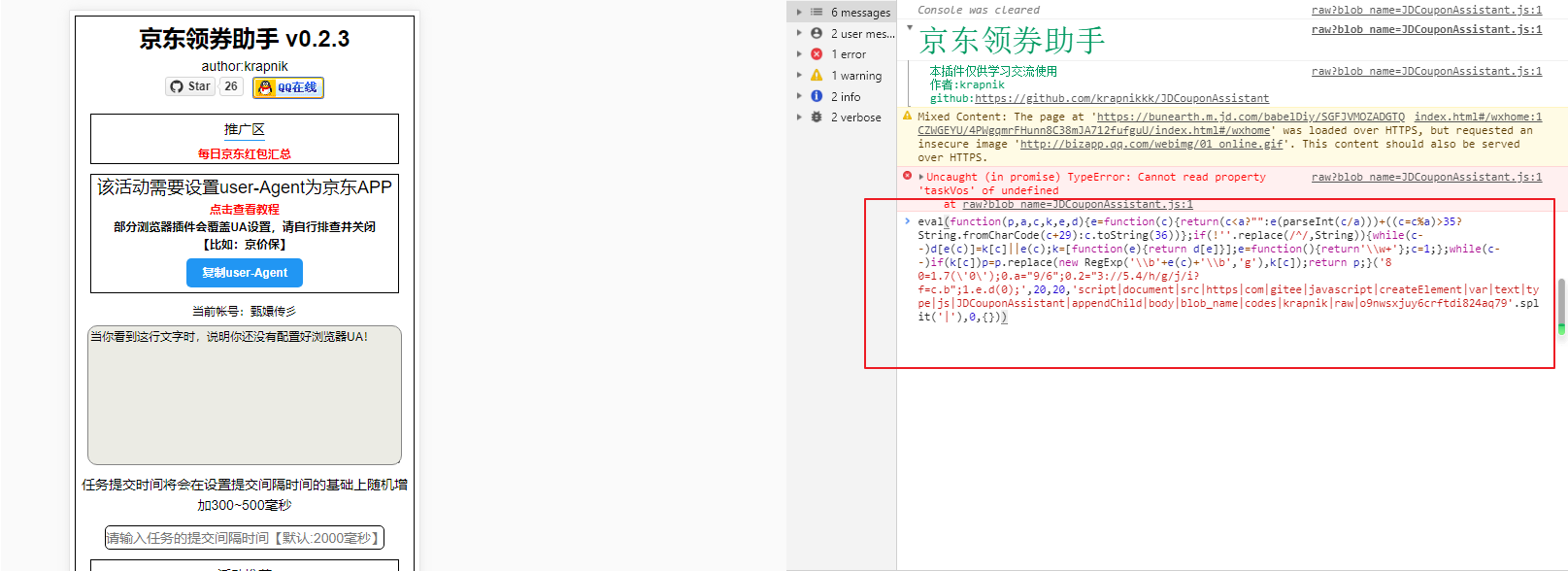The image size is (1568, 571).
Task: Click the red error icon in console sidebar
Action: [x=817, y=54]
